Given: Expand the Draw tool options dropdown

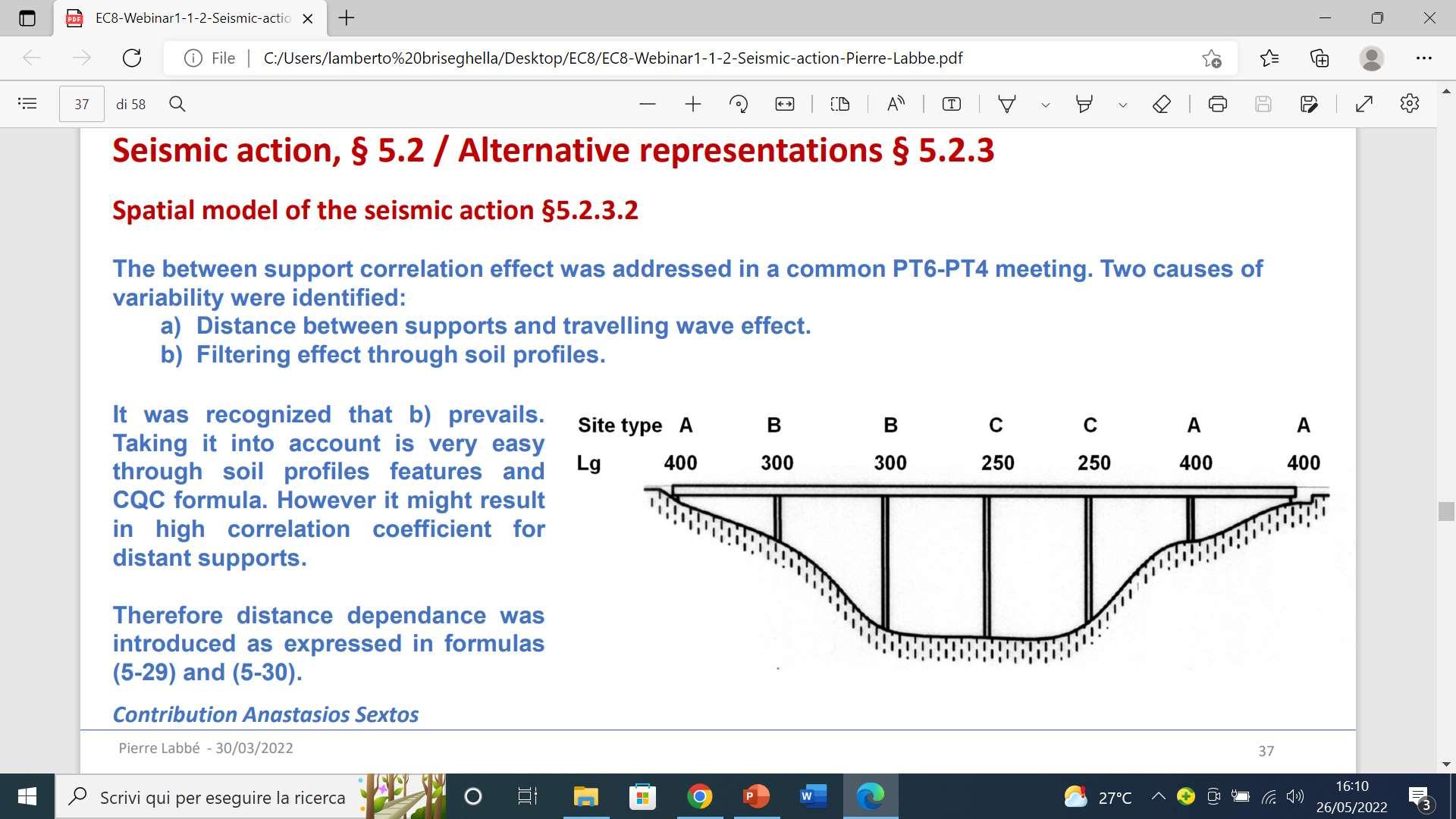Looking at the screenshot, I should click(1046, 105).
